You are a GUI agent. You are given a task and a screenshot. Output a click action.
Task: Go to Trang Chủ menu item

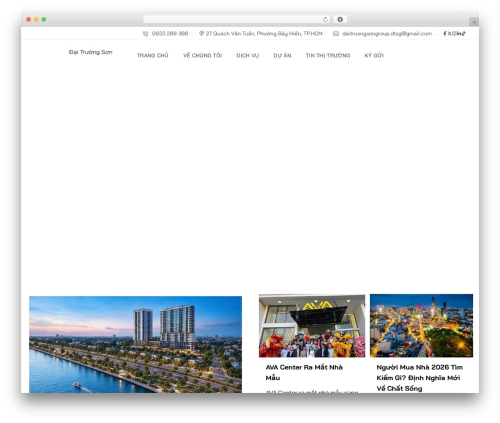153,55
